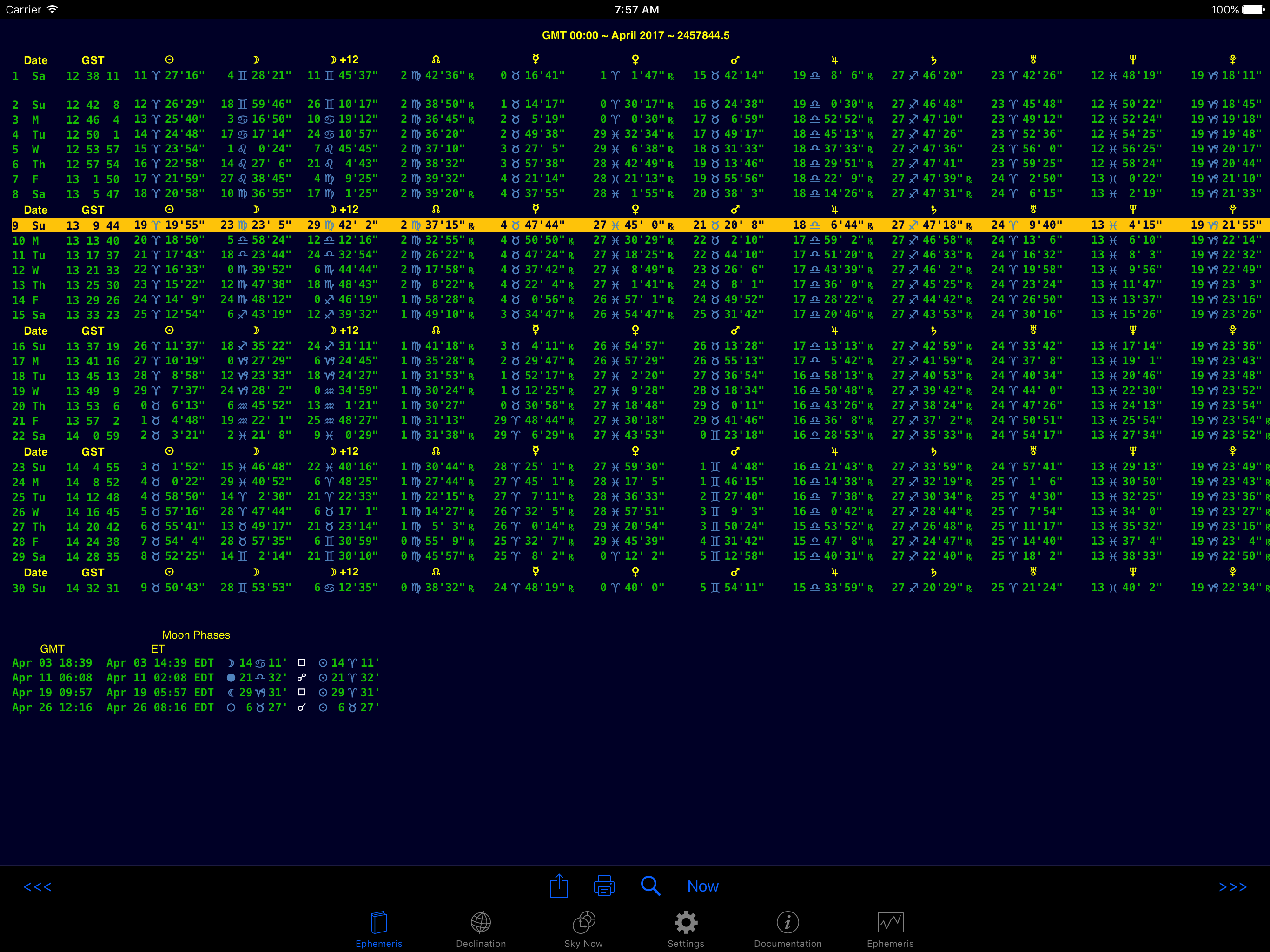The width and height of the screenshot is (1270, 952).
Task: Go to next month arrows >>>
Action: point(1233,887)
